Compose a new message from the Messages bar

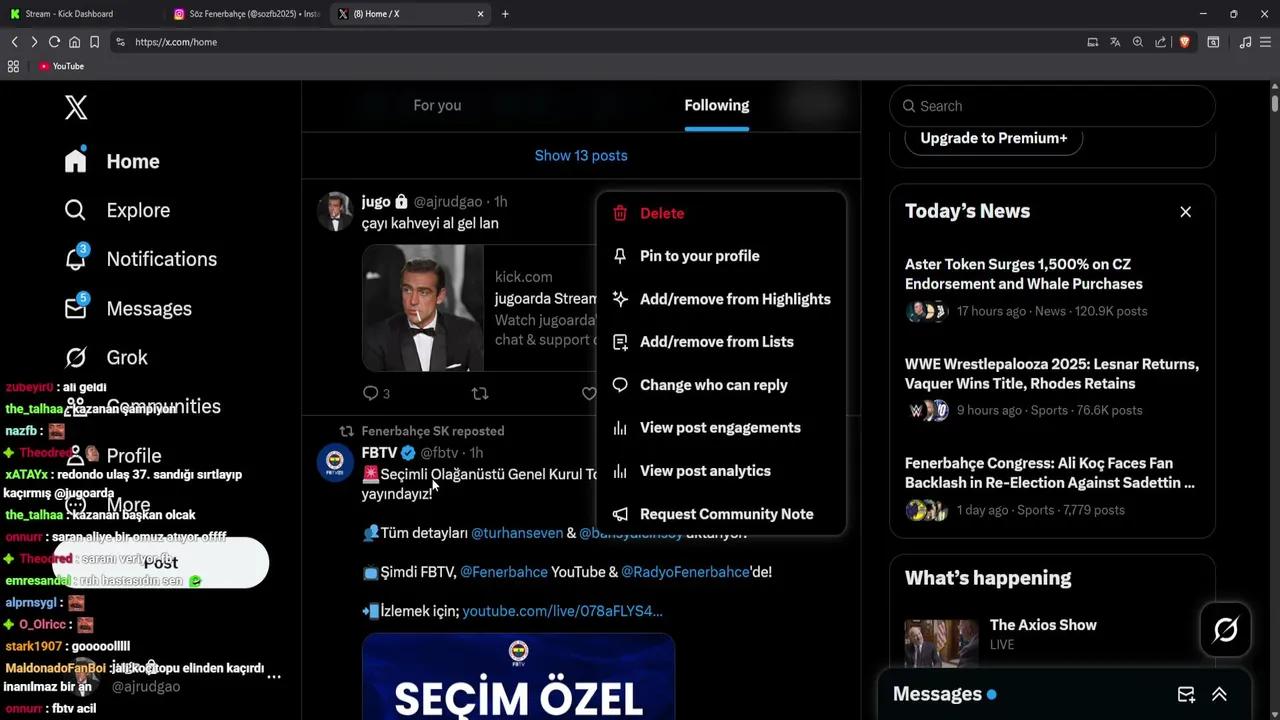coord(1186,694)
